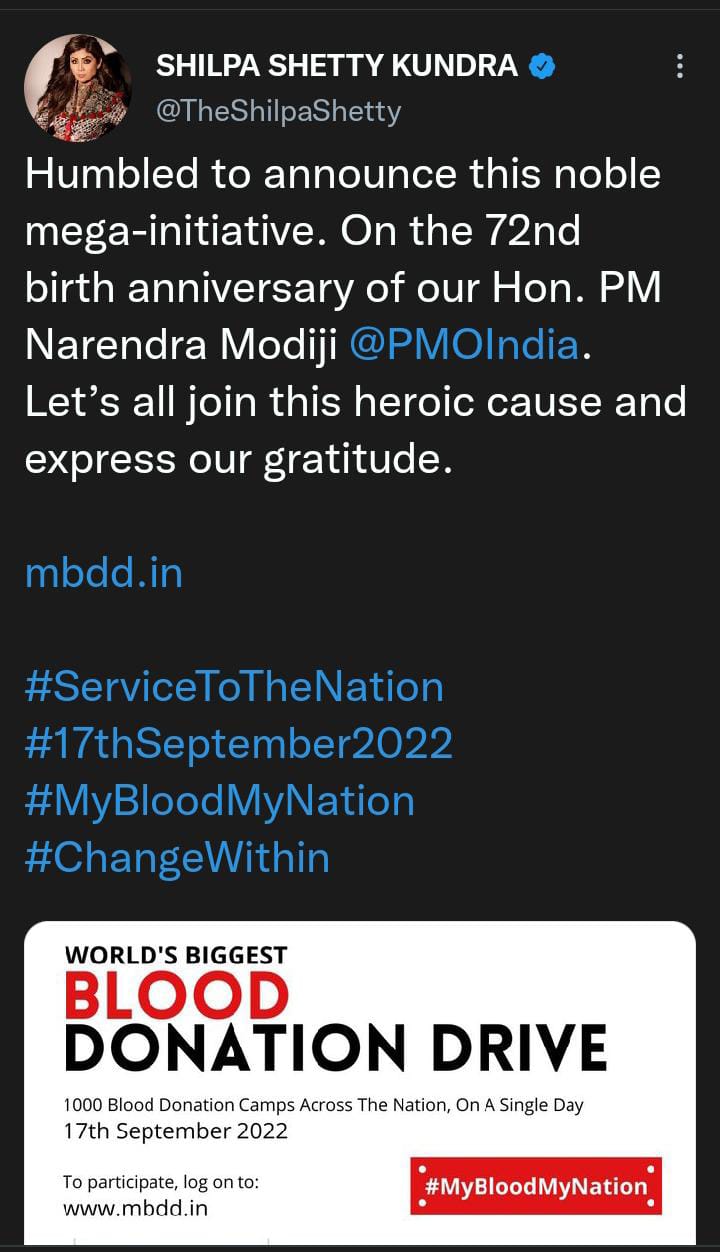Open the #ServiceToTheNation hashtag
The width and height of the screenshot is (720, 1252).
233,687
